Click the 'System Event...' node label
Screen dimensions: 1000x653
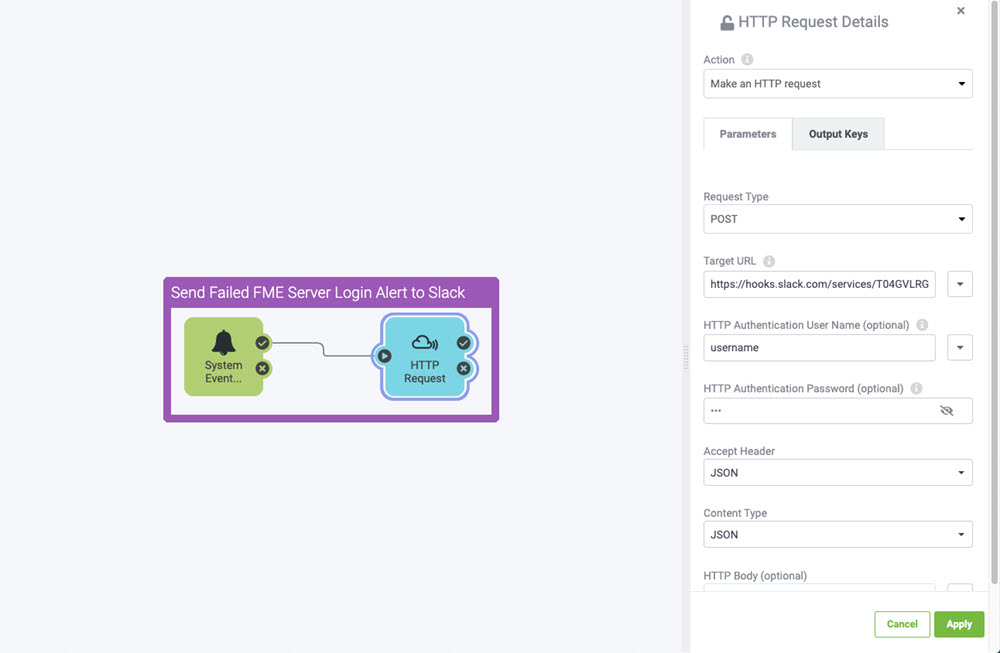[223, 371]
